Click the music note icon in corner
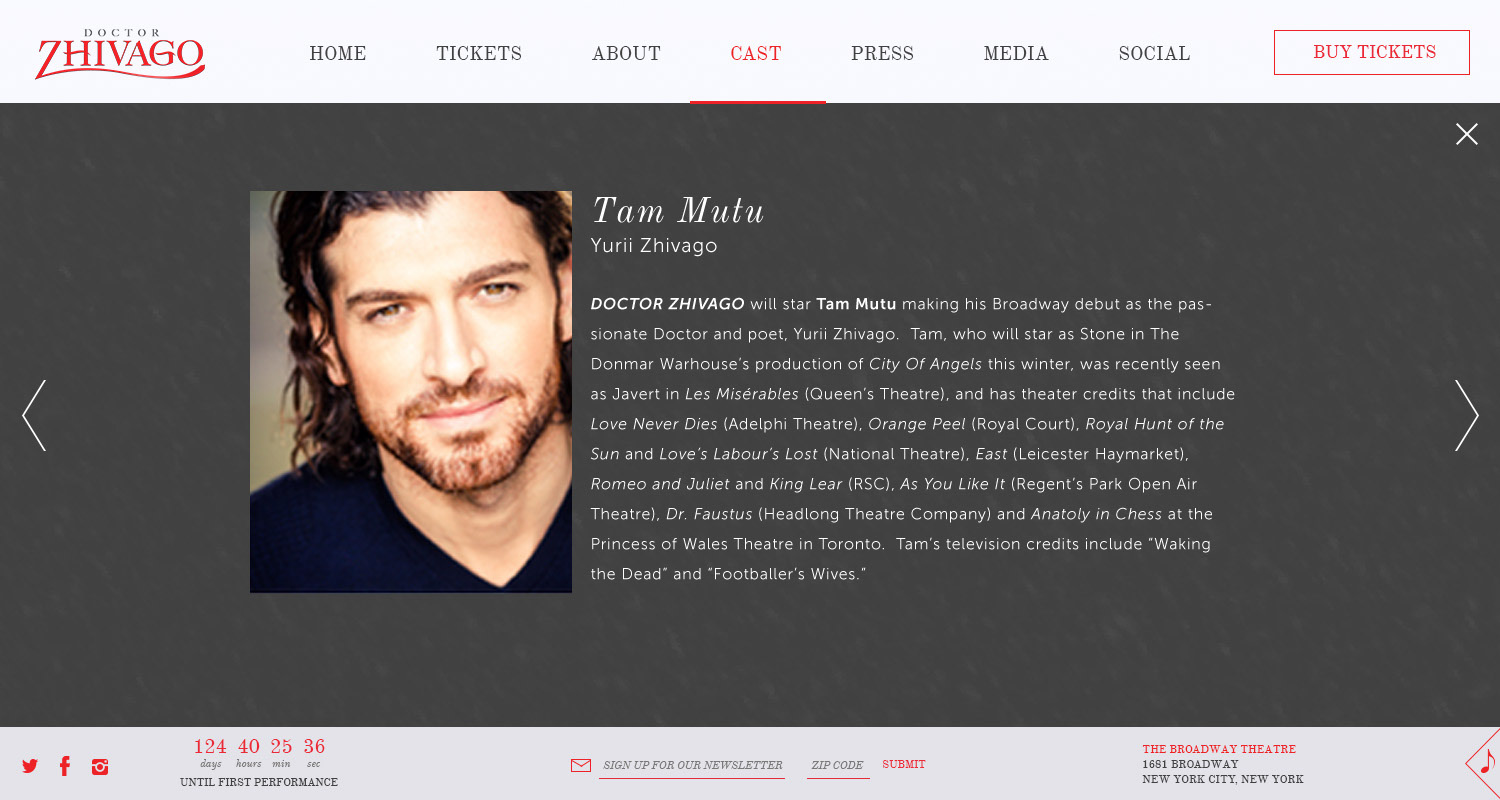Viewport: 1500px width, 800px height. pos(1487,763)
